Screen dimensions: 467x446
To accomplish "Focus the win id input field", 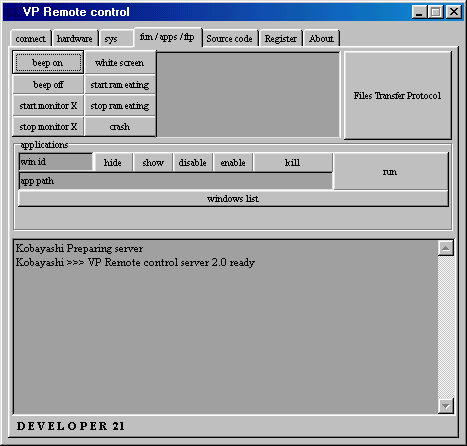I will point(56,162).
